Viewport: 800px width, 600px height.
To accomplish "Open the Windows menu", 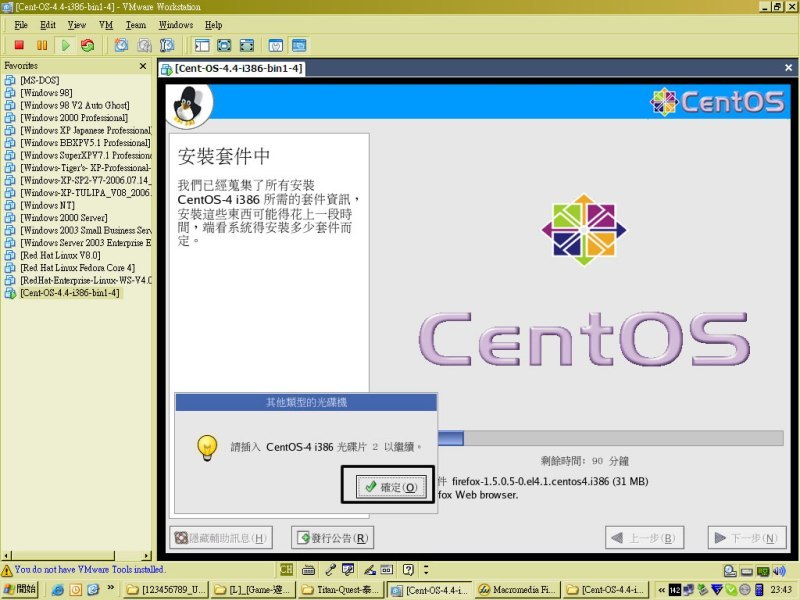I will 176,25.
